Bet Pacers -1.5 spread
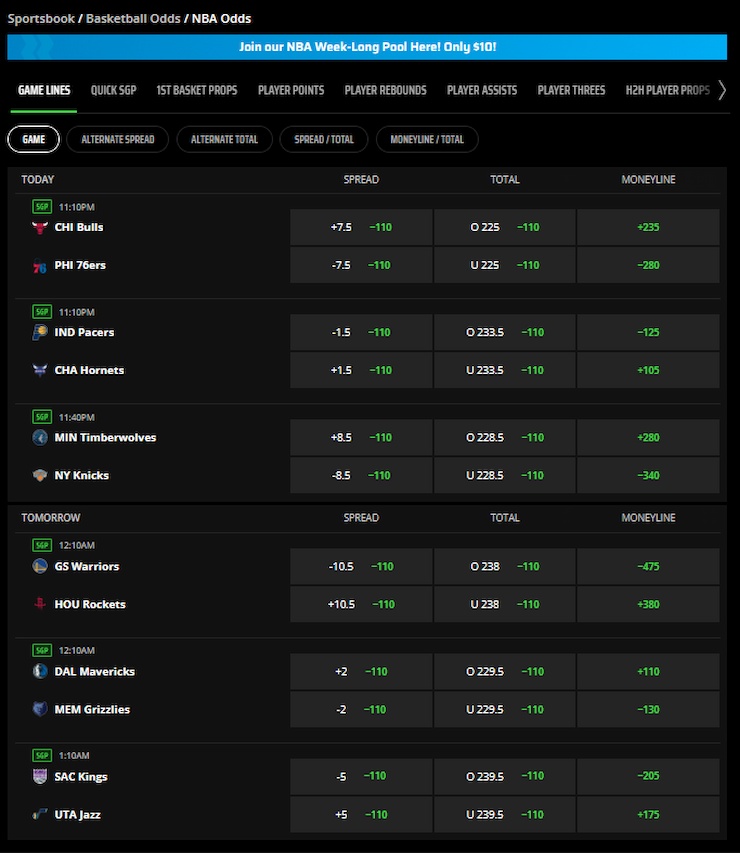This screenshot has width=740, height=853. (x=361, y=332)
